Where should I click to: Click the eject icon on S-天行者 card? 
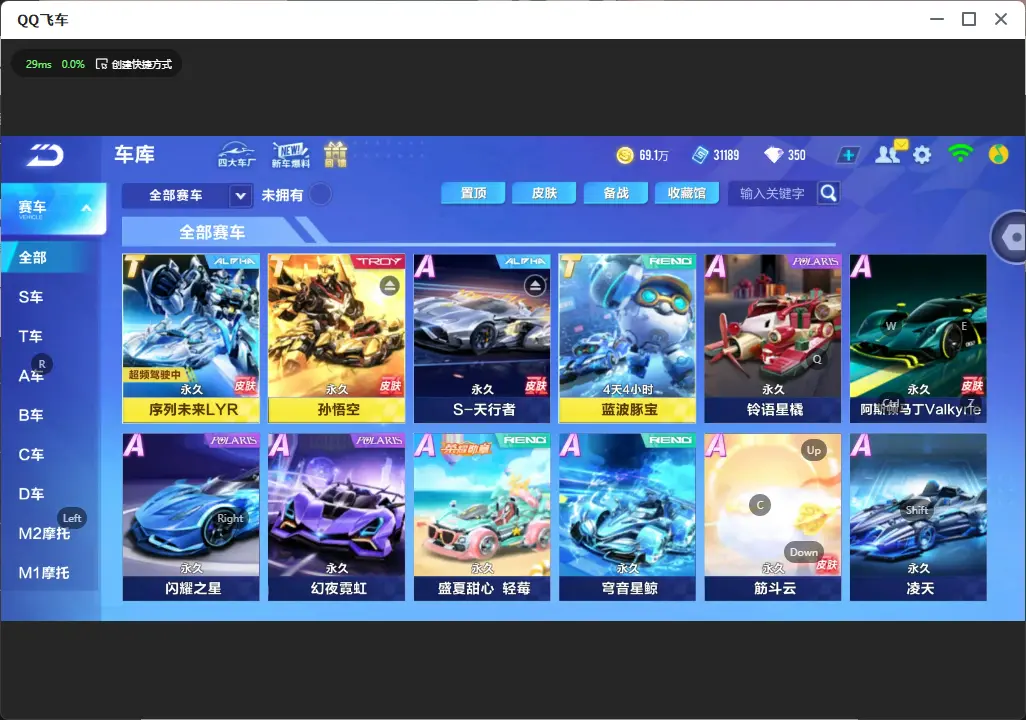pyautogui.click(x=535, y=285)
